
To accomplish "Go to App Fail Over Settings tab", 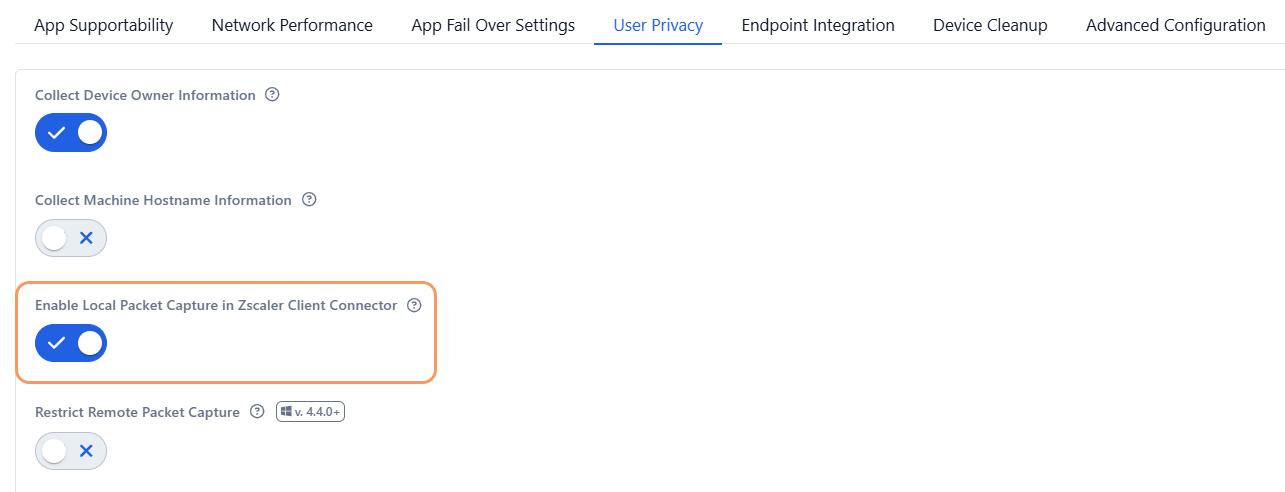I will [493, 25].
